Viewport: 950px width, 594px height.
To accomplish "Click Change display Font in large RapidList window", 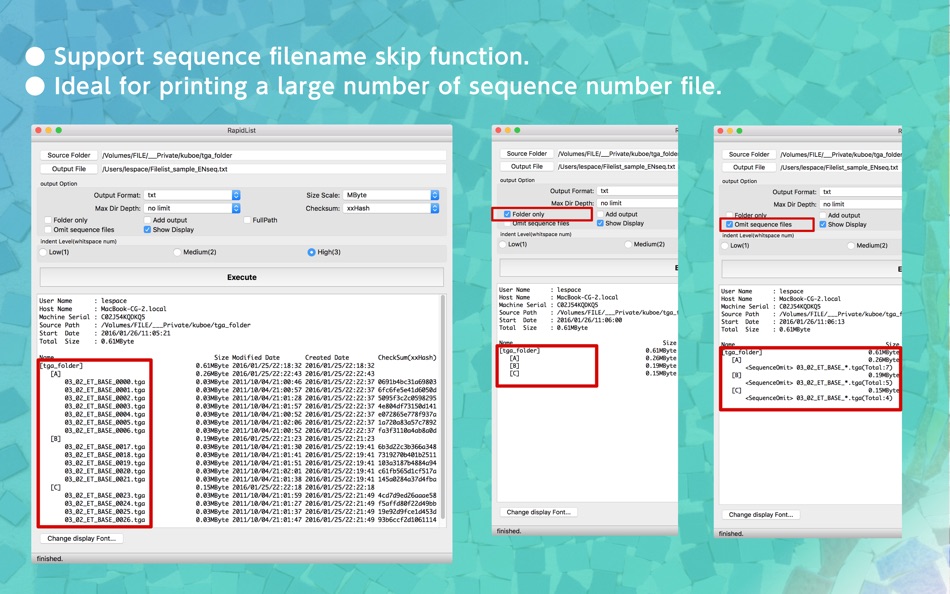I will pos(81,538).
